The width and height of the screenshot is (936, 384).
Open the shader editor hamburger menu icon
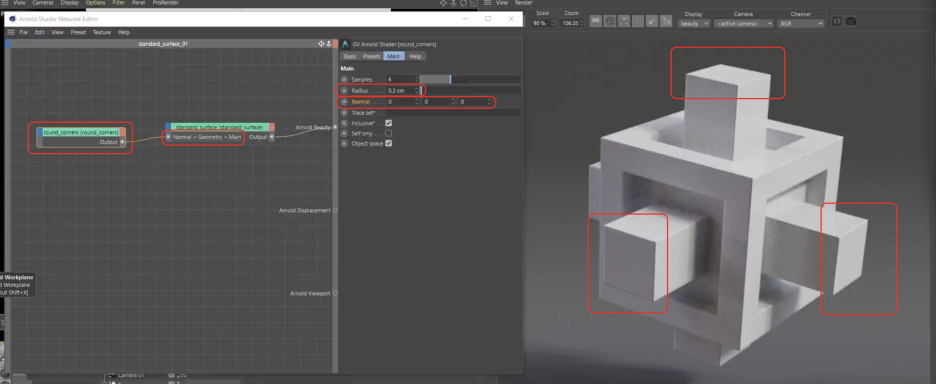pos(10,32)
